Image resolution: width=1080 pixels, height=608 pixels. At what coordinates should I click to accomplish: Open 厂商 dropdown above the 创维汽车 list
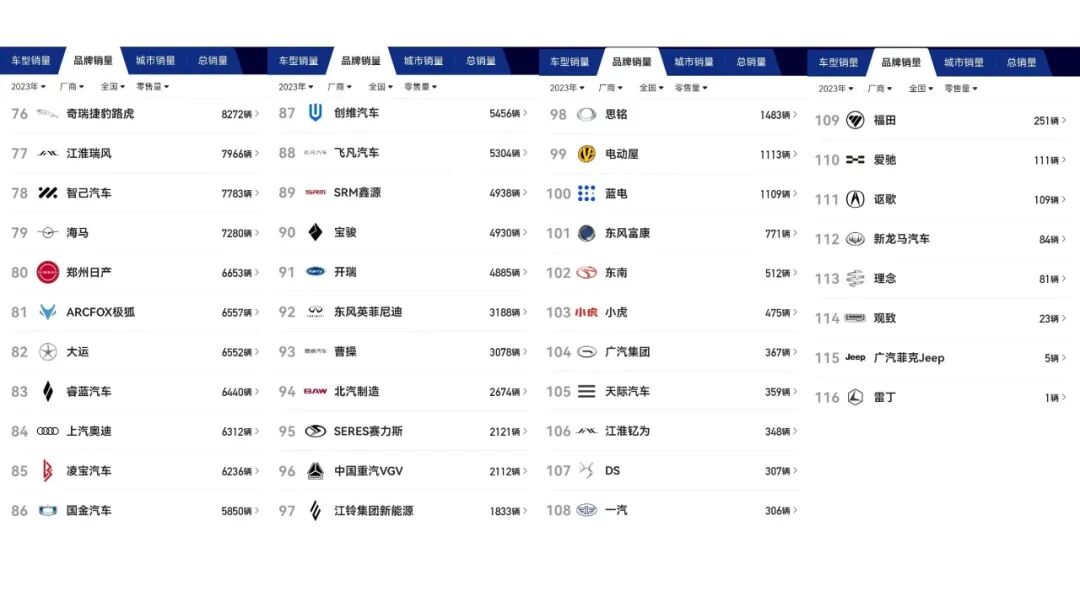339,87
